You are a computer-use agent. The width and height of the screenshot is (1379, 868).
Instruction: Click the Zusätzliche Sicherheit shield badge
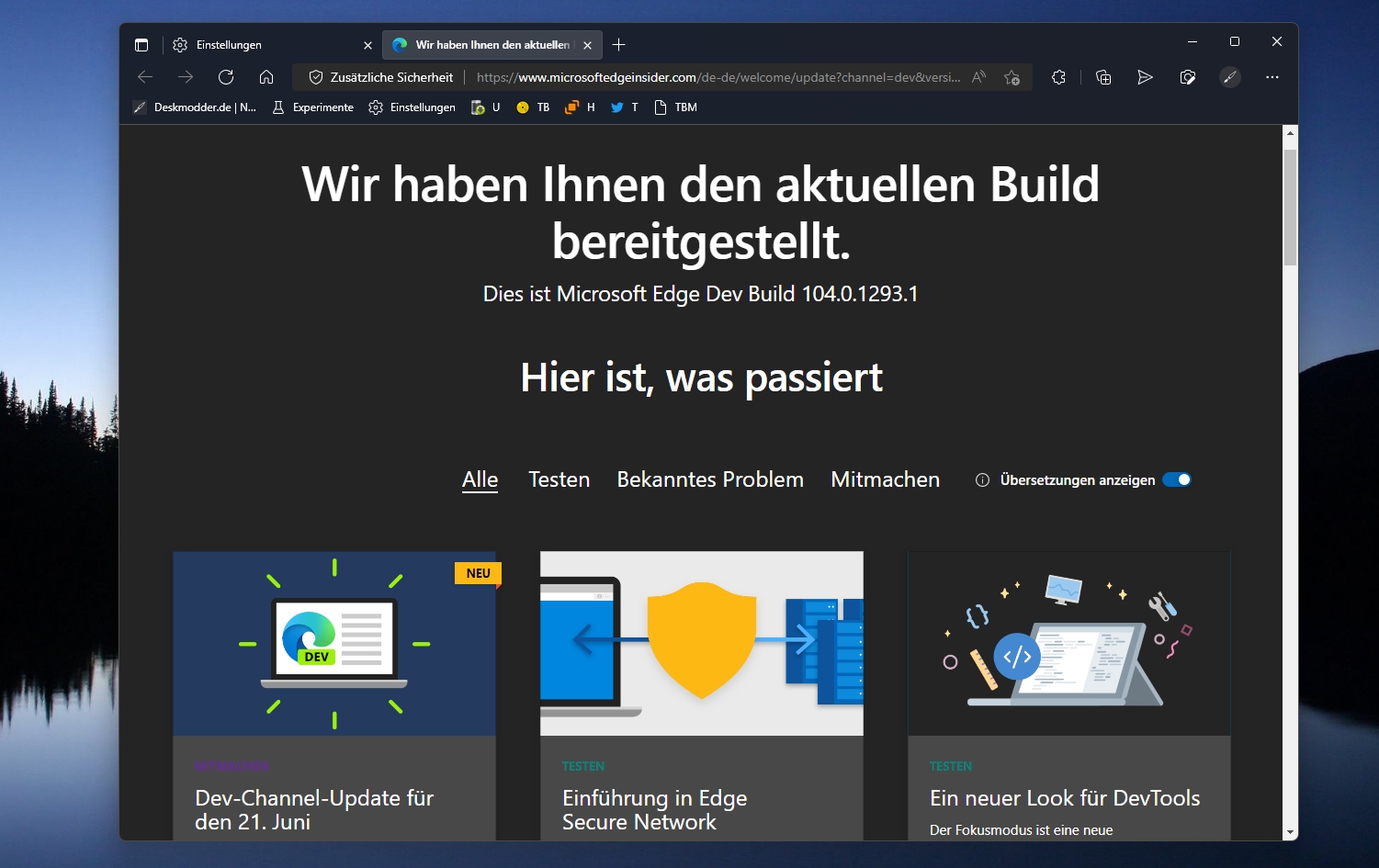(x=380, y=77)
